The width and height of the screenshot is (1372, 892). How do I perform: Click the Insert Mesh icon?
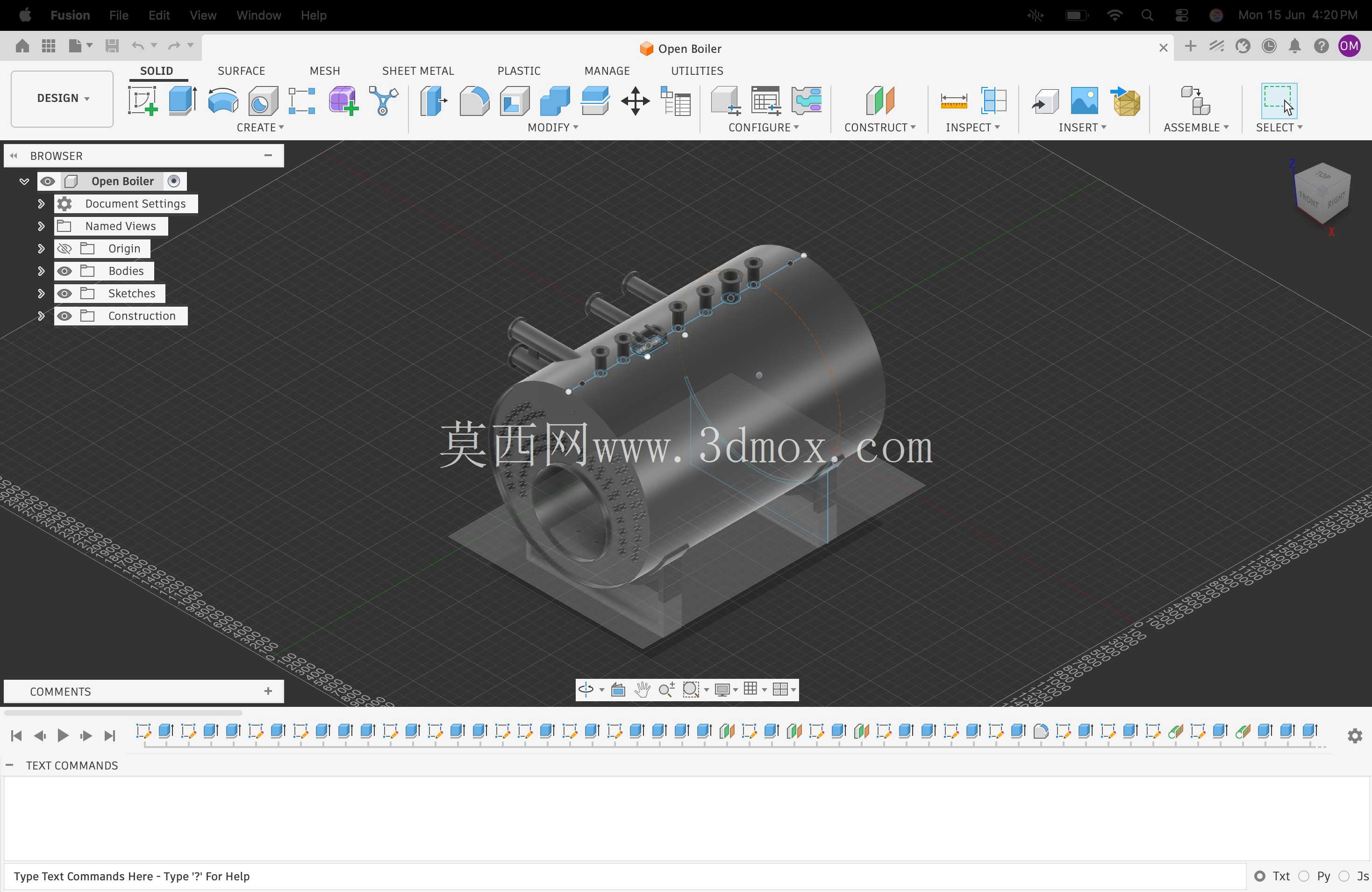(x=1125, y=101)
